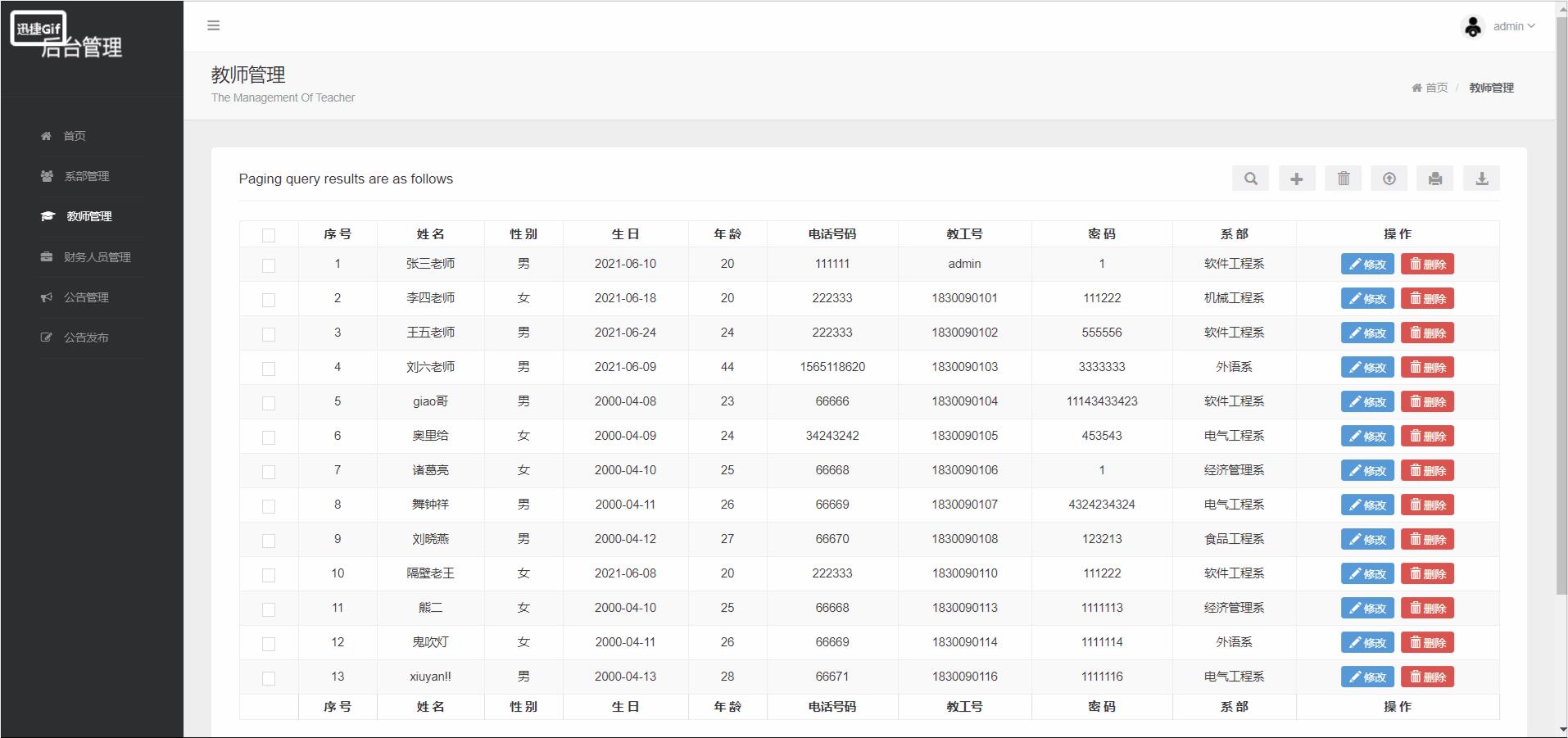Check the box for row 王五老师

point(269,334)
